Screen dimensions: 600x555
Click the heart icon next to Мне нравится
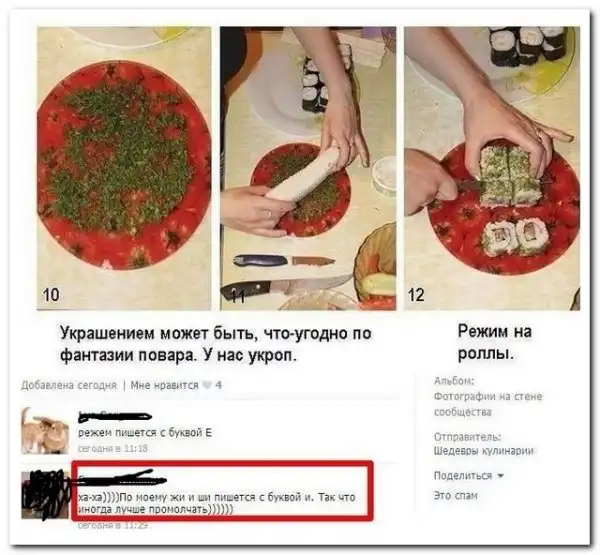tap(207, 385)
